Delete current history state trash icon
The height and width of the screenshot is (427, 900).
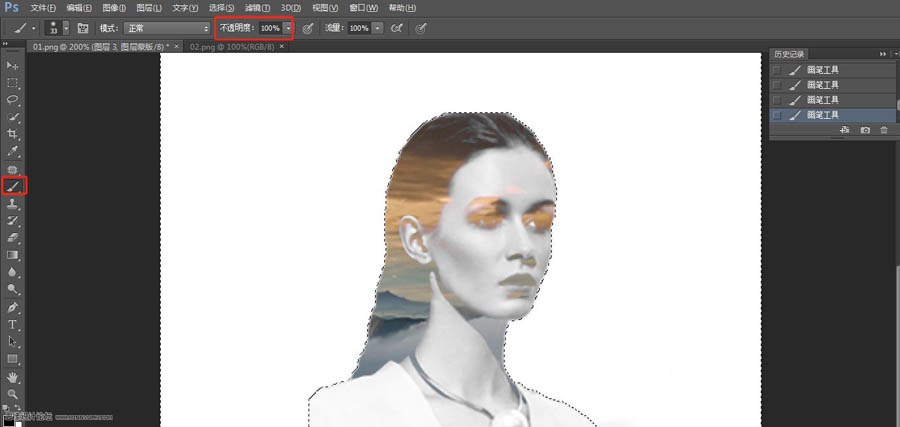(x=884, y=130)
